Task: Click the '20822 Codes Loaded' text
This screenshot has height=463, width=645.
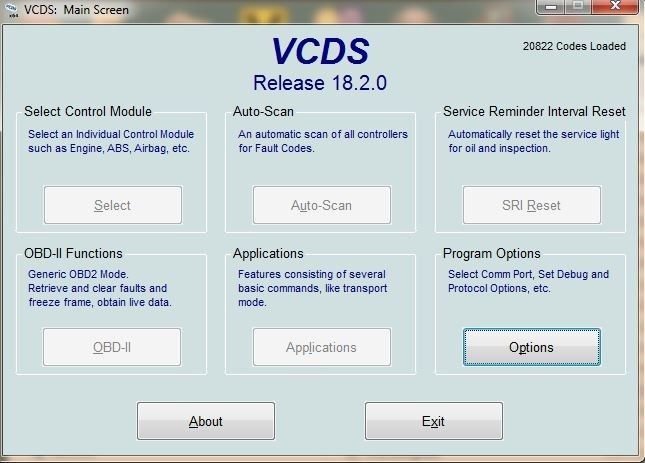Action: pos(574,46)
